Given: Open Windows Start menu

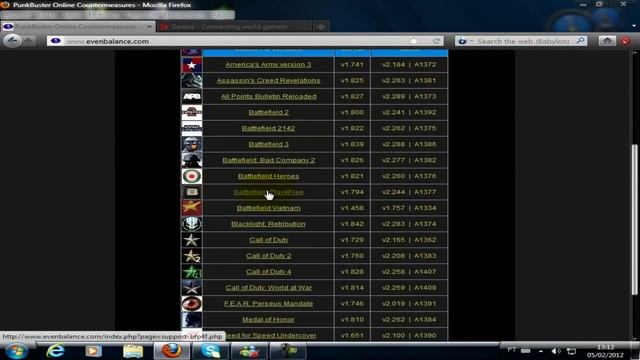Looking at the screenshot, I should point(17,351).
